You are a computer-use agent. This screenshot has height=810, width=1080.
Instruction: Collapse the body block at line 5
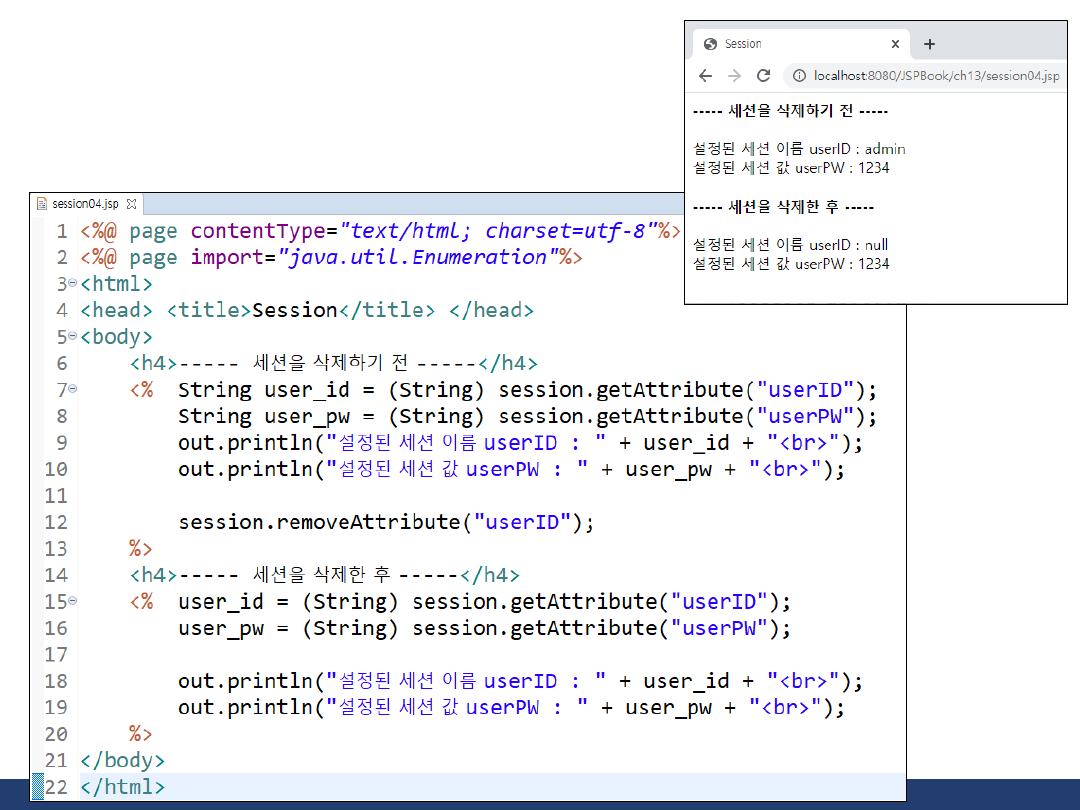coord(72,337)
